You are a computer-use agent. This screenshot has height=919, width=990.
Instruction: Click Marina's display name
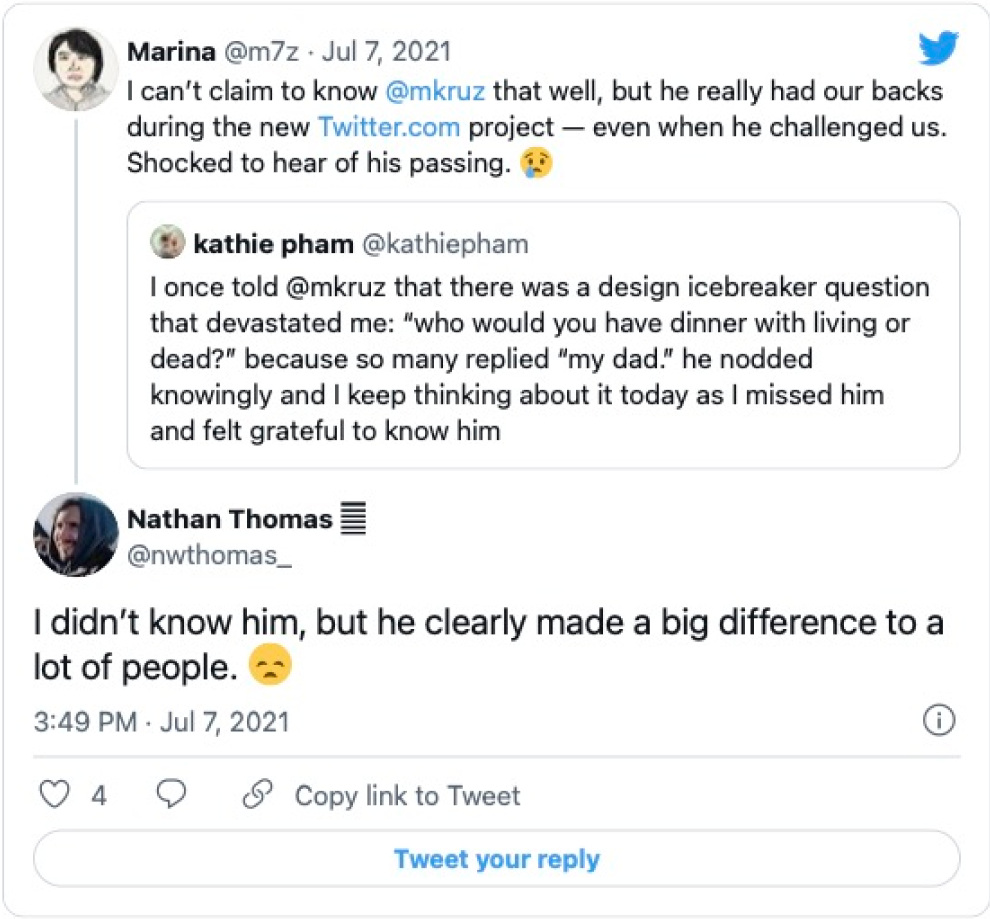coord(168,51)
